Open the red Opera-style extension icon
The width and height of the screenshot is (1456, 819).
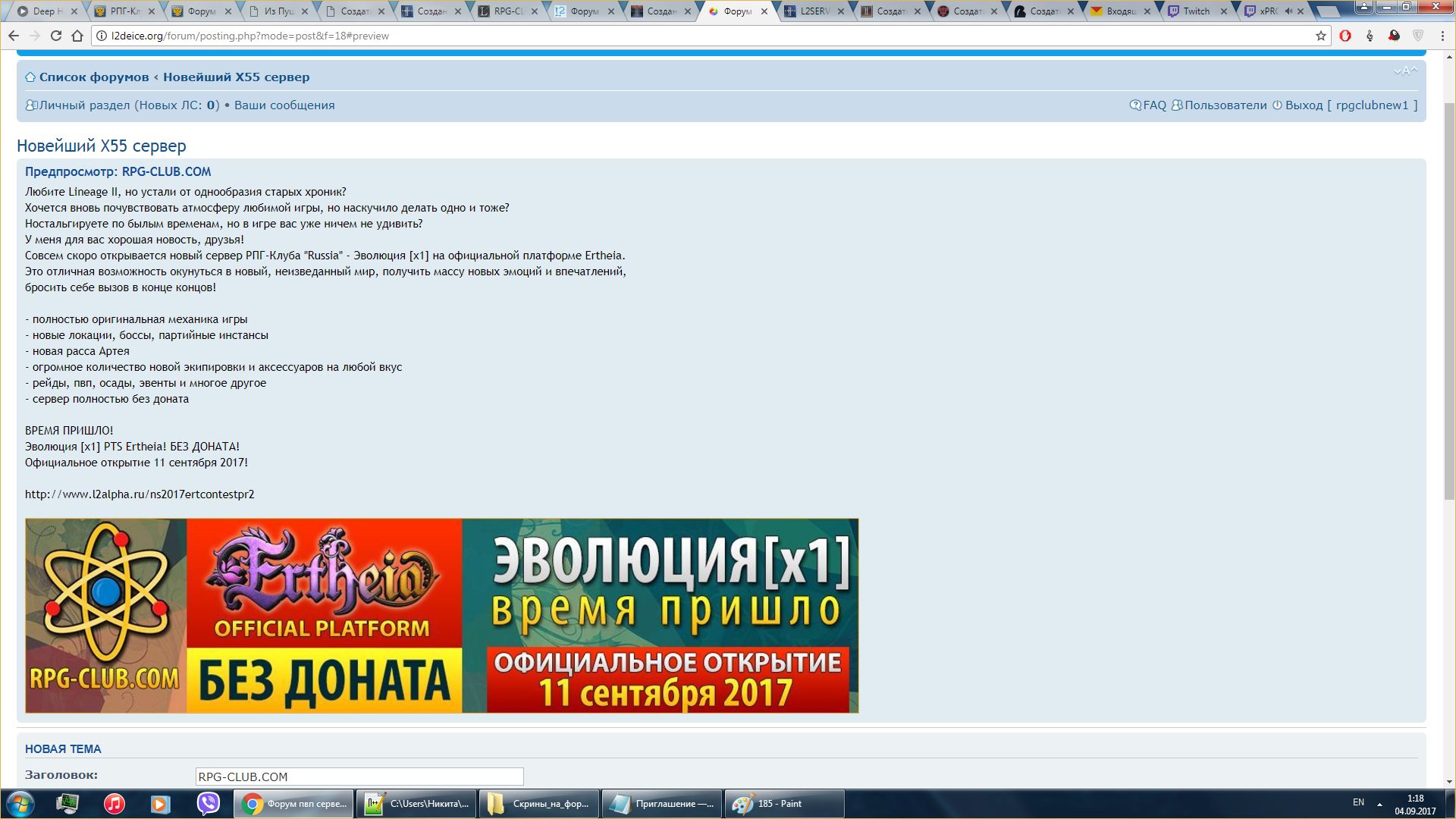pos(1345,36)
